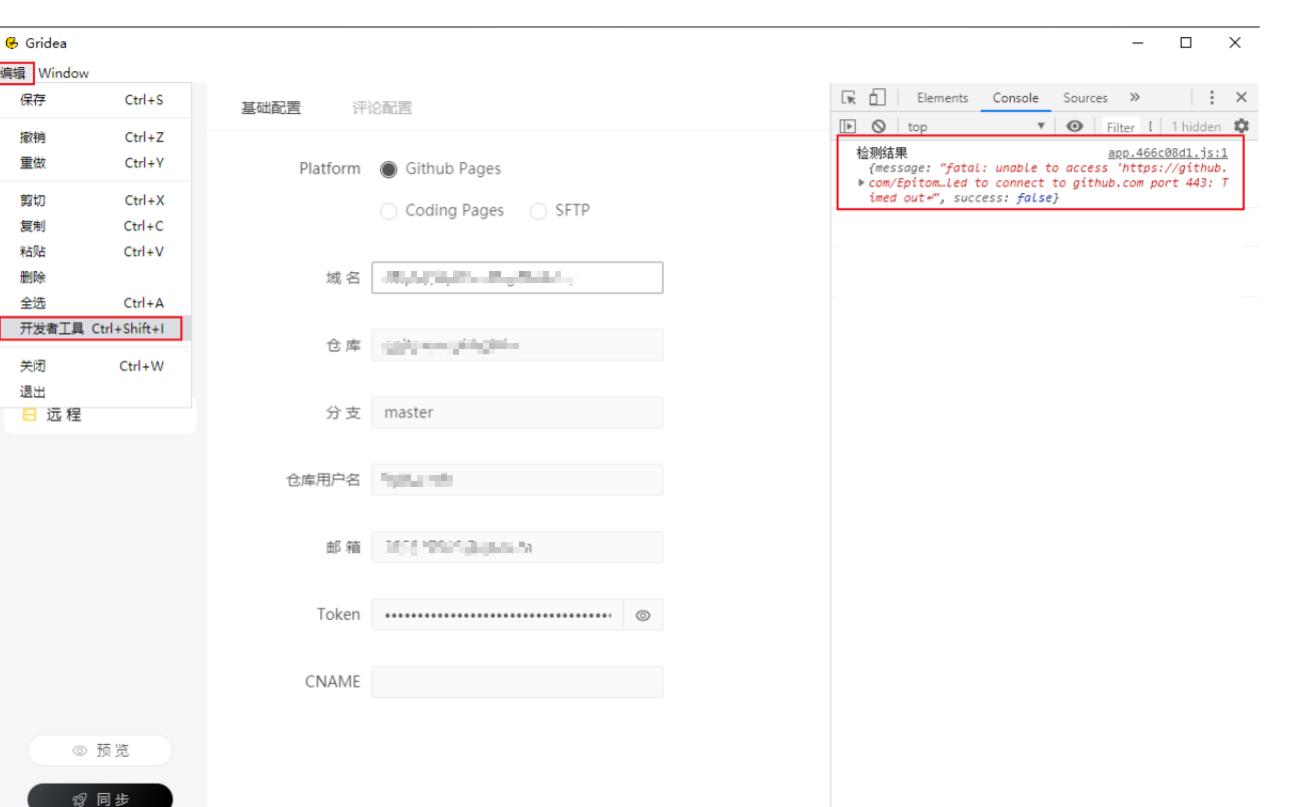
Task: Choose 撤销 menu entry
Action: point(95,137)
